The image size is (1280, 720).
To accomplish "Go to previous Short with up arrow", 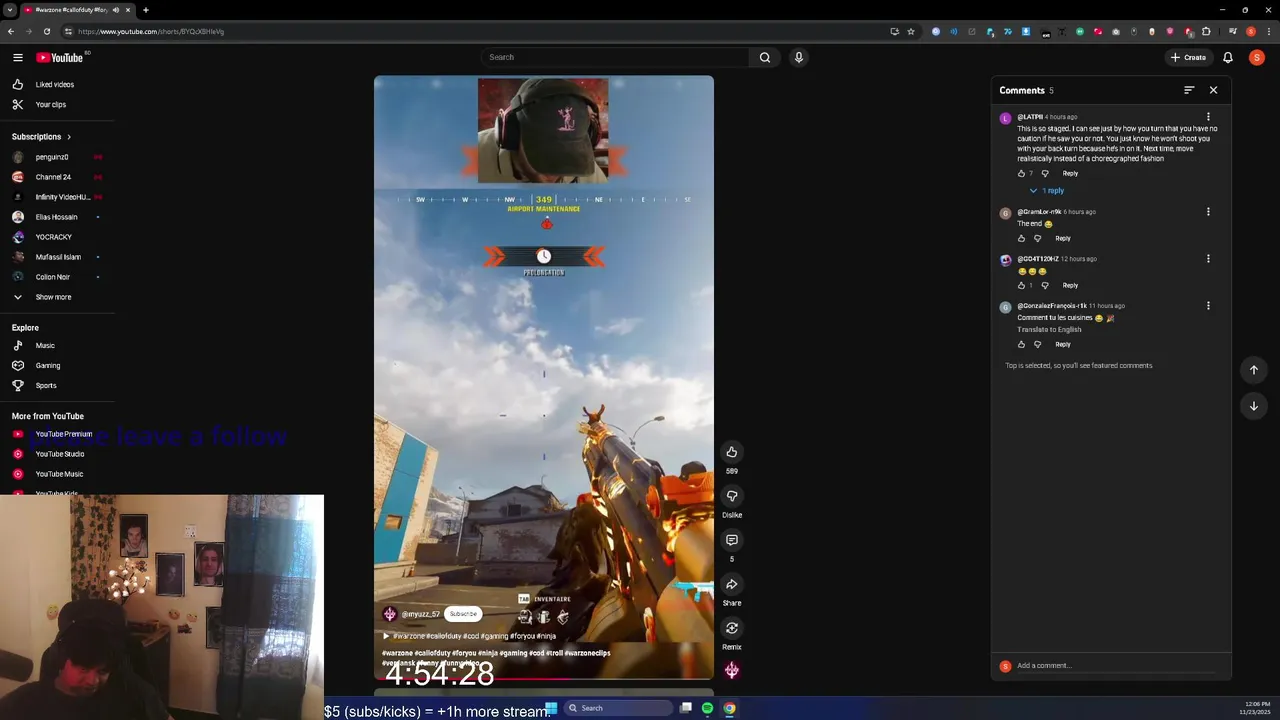I will [1254, 370].
